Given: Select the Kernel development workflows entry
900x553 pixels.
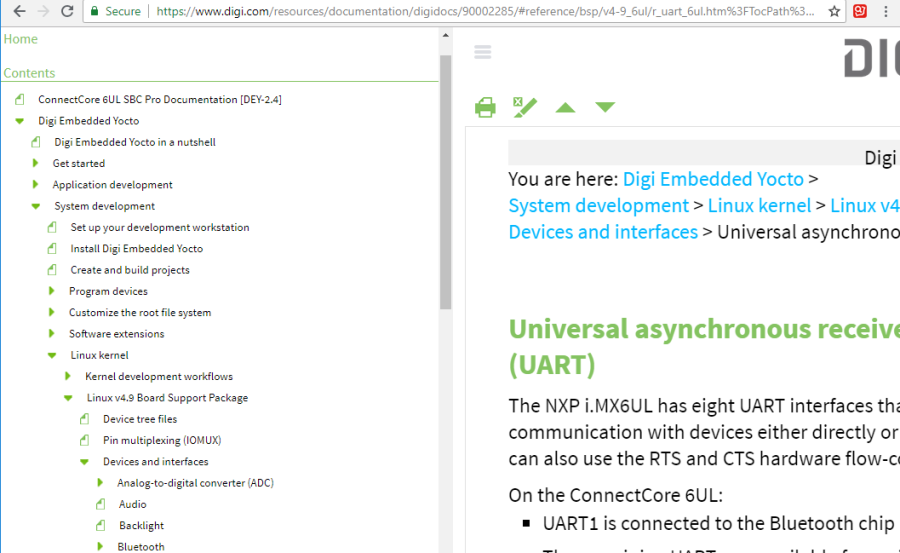Looking at the screenshot, I should (159, 377).
